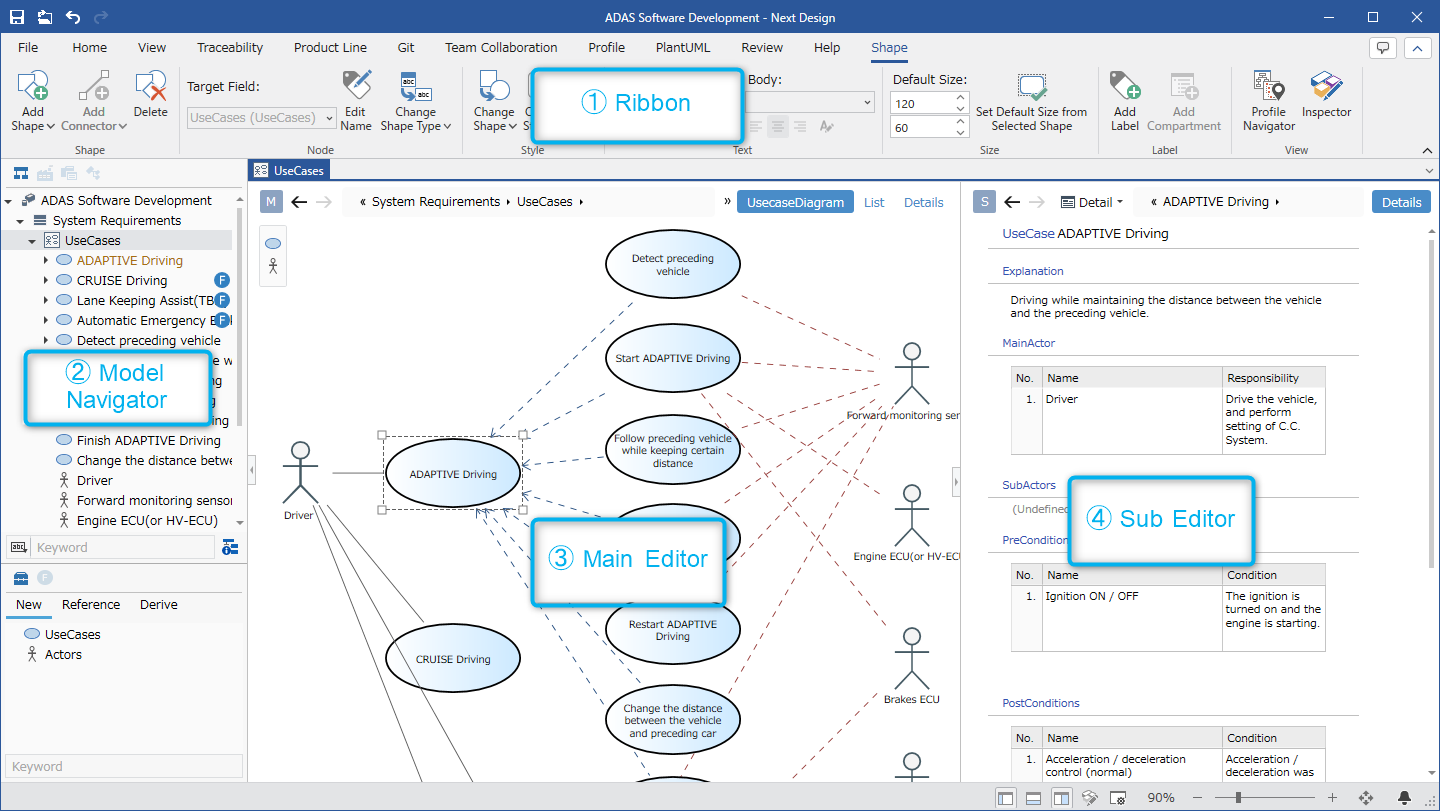Switch main editor to Details view

(x=924, y=202)
